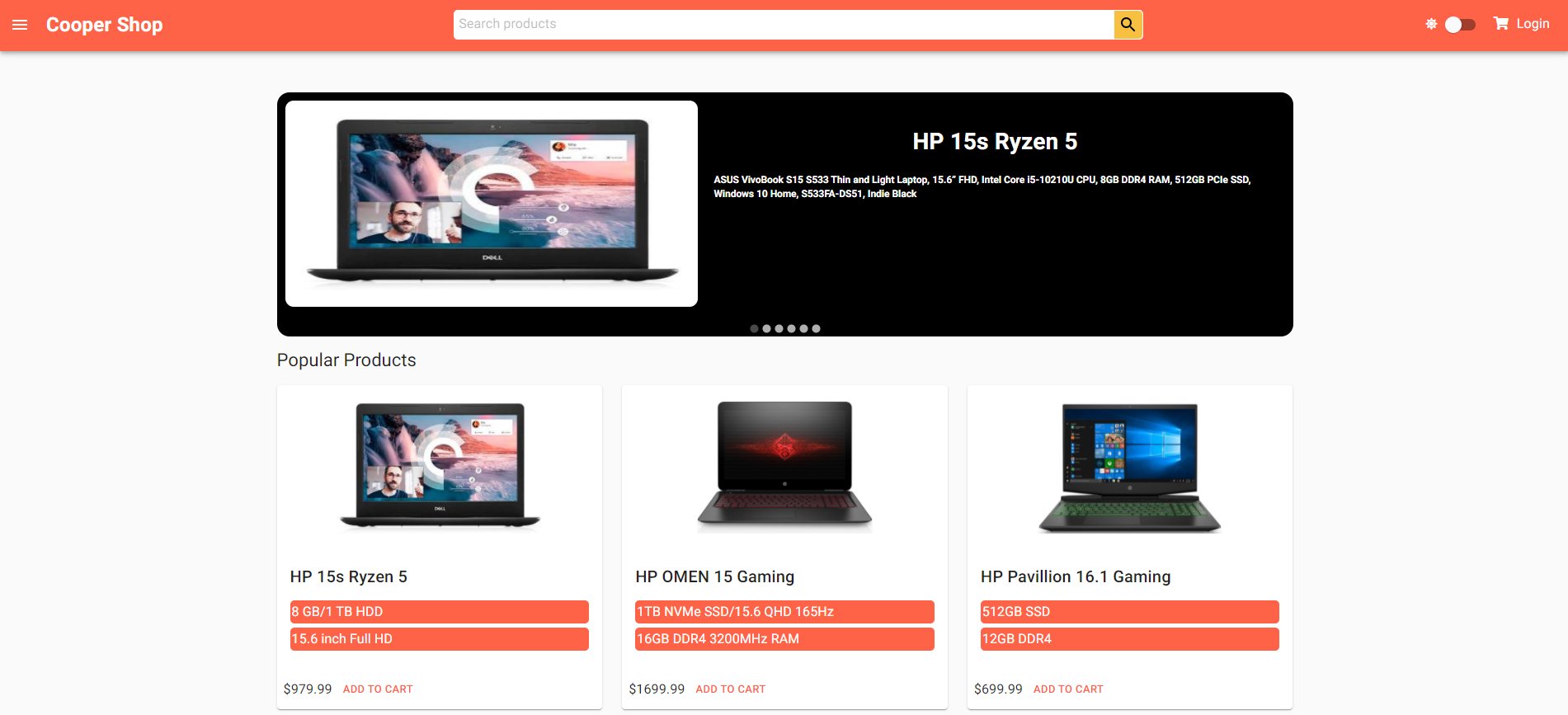Open the hamburger navigation menu
The width and height of the screenshot is (1568, 715).
[20, 25]
